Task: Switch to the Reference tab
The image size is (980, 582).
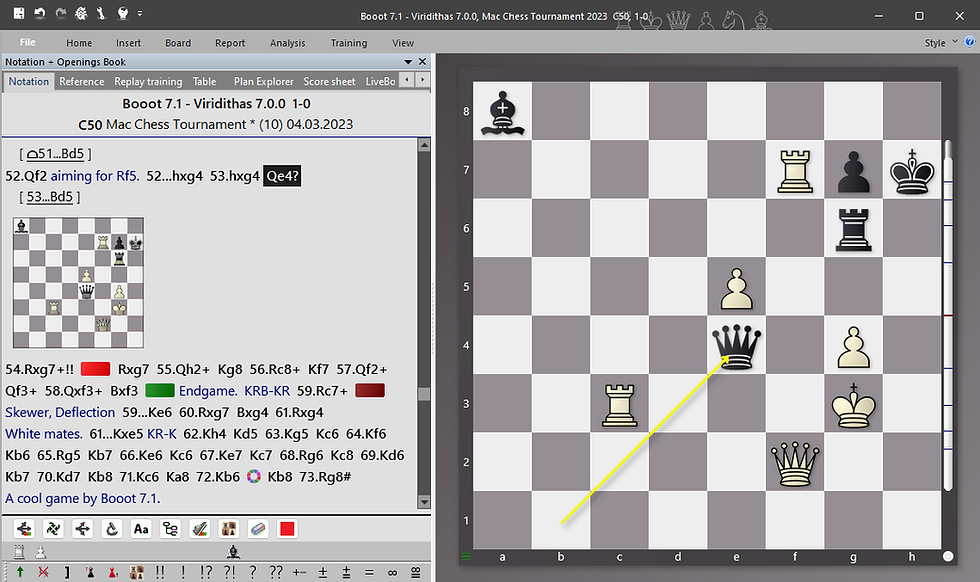Action: (x=82, y=81)
